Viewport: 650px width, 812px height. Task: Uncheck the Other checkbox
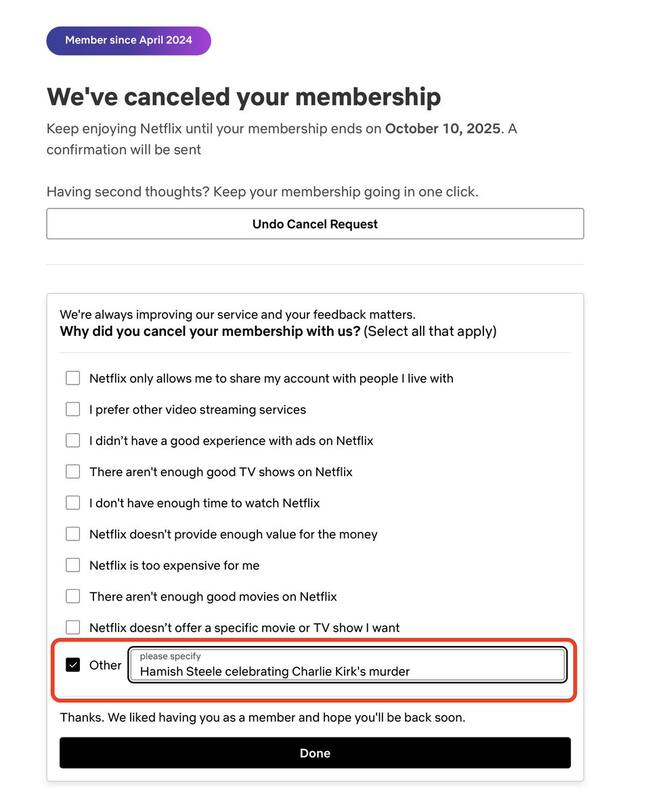(x=73, y=665)
